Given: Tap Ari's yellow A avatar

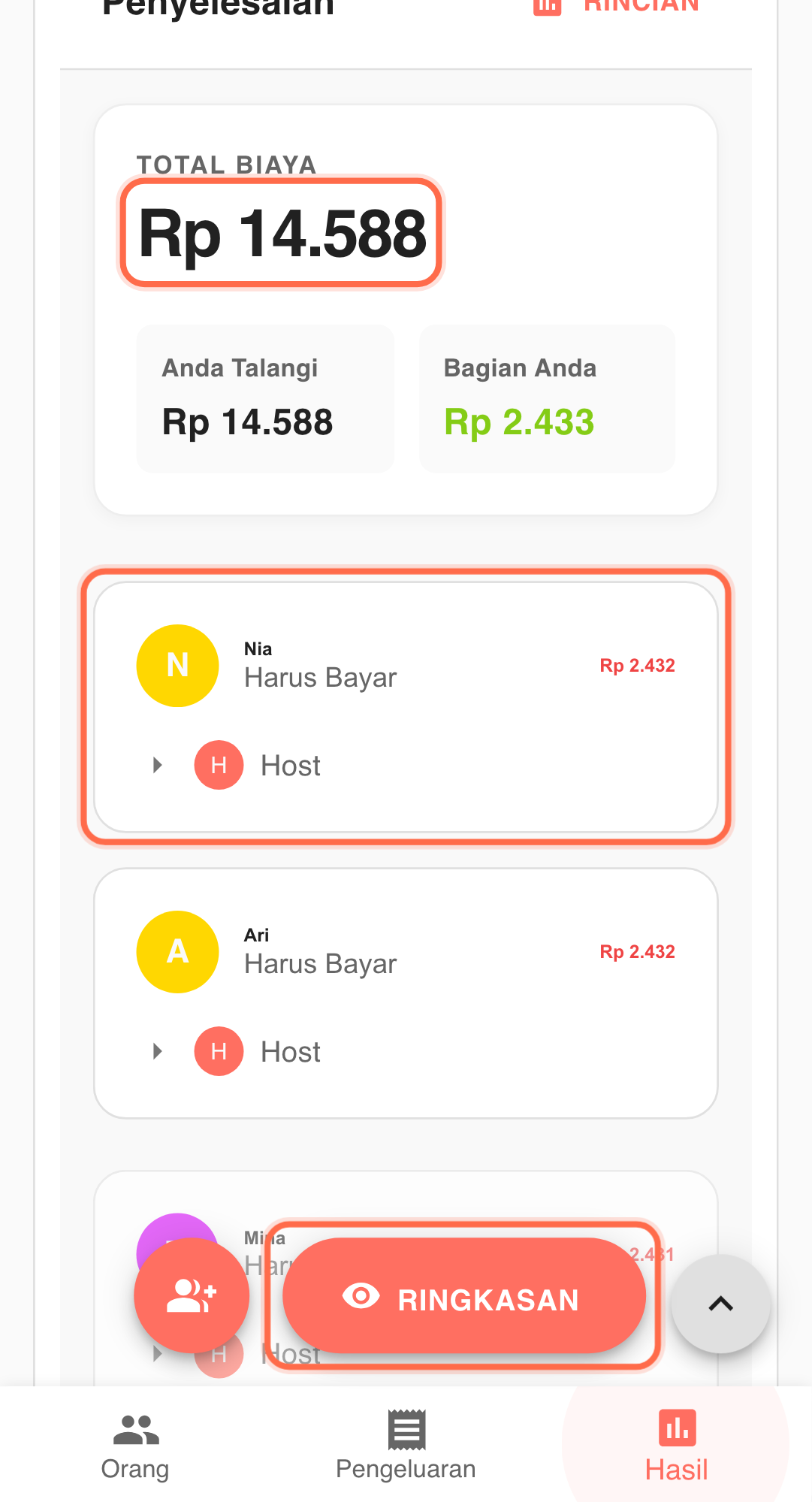Looking at the screenshot, I should (177, 952).
